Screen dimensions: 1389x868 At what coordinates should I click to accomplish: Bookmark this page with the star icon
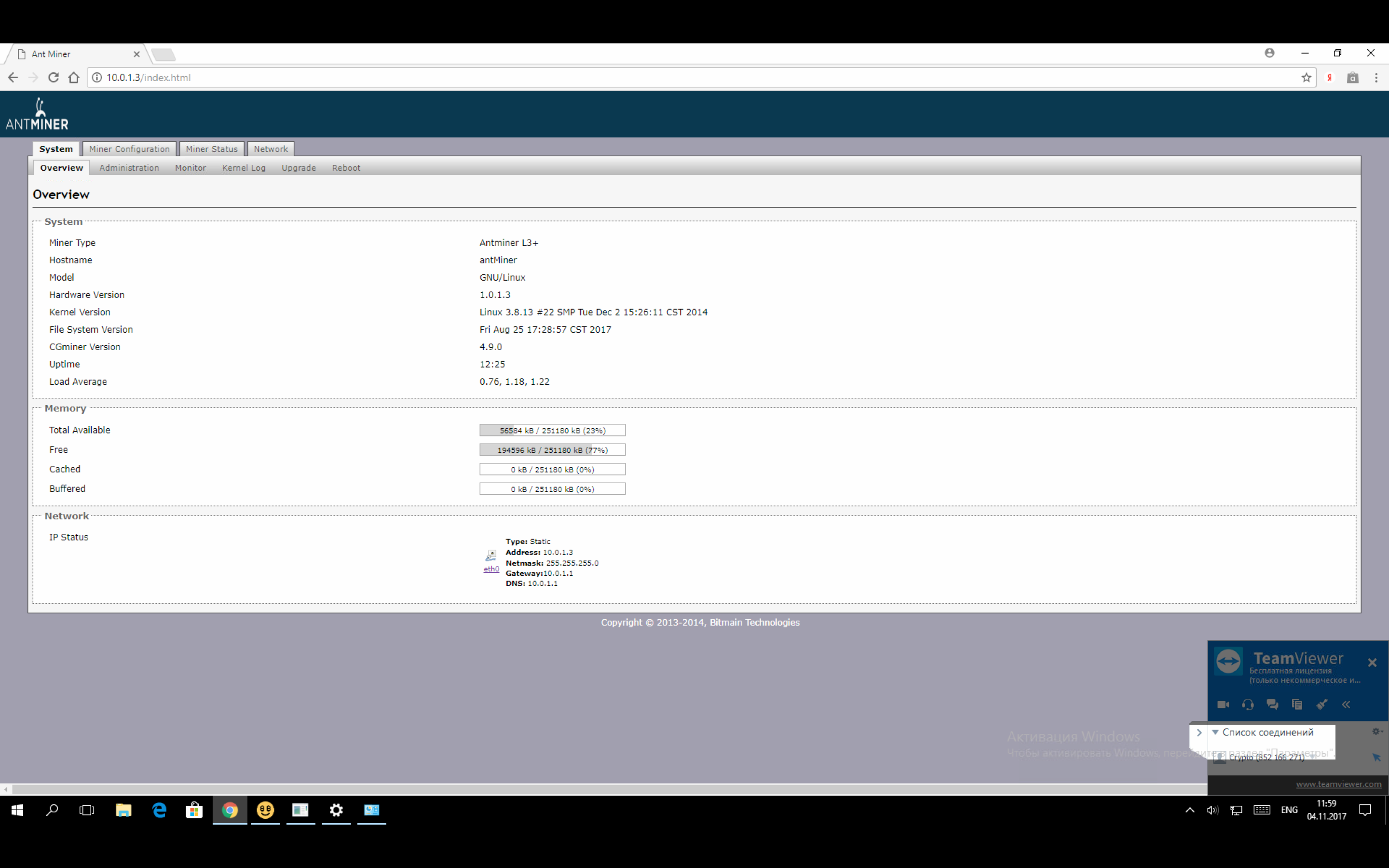click(x=1307, y=78)
